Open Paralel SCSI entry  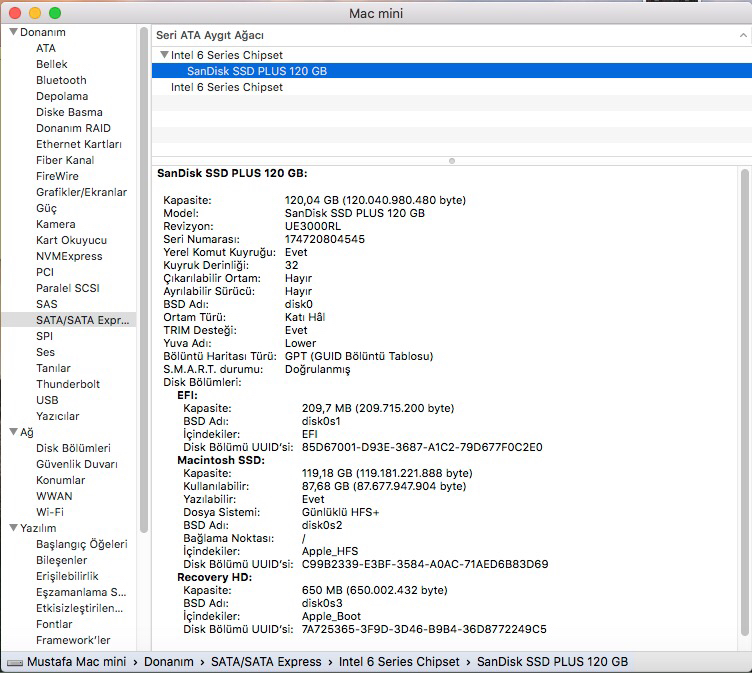68,288
